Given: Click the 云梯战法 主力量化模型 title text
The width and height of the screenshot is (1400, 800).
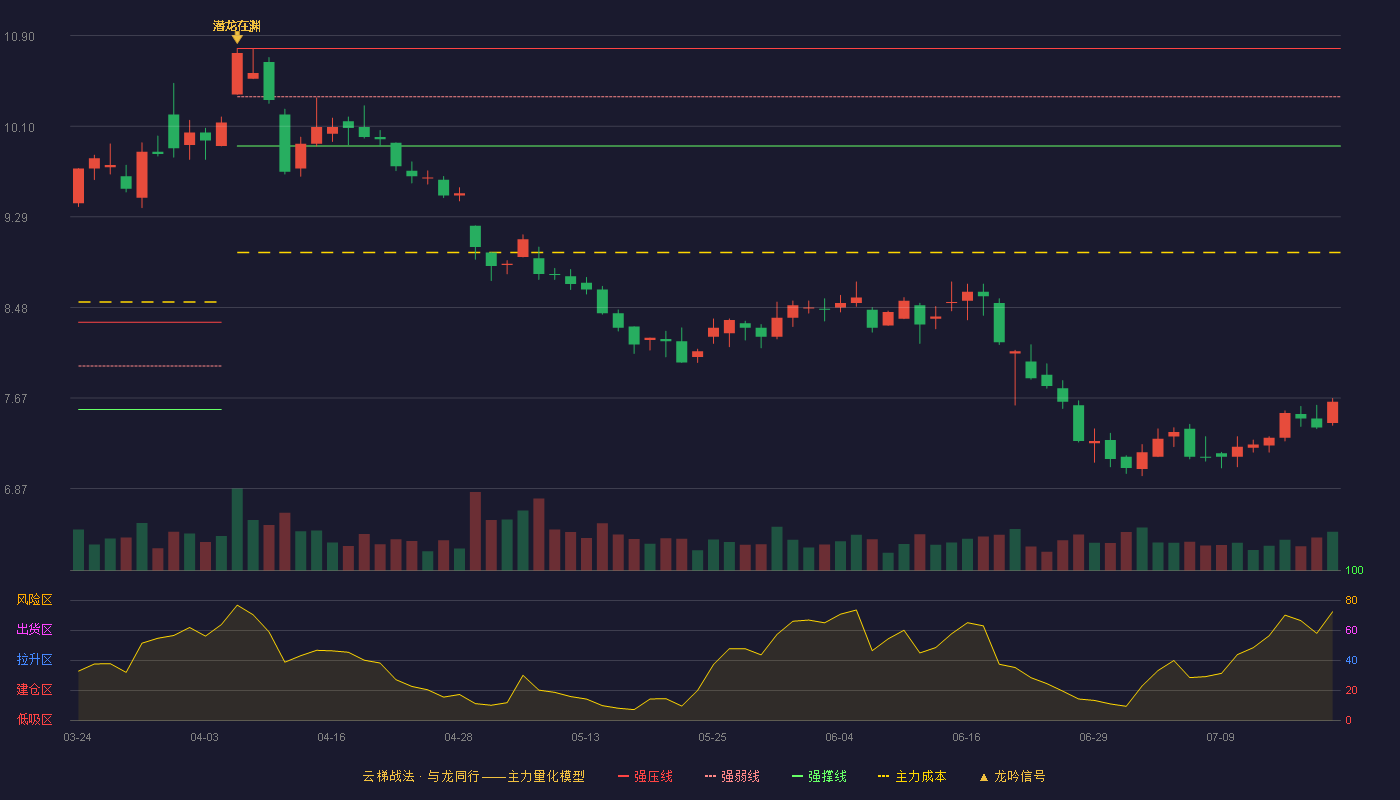Looking at the screenshot, I should pos(473,776).
